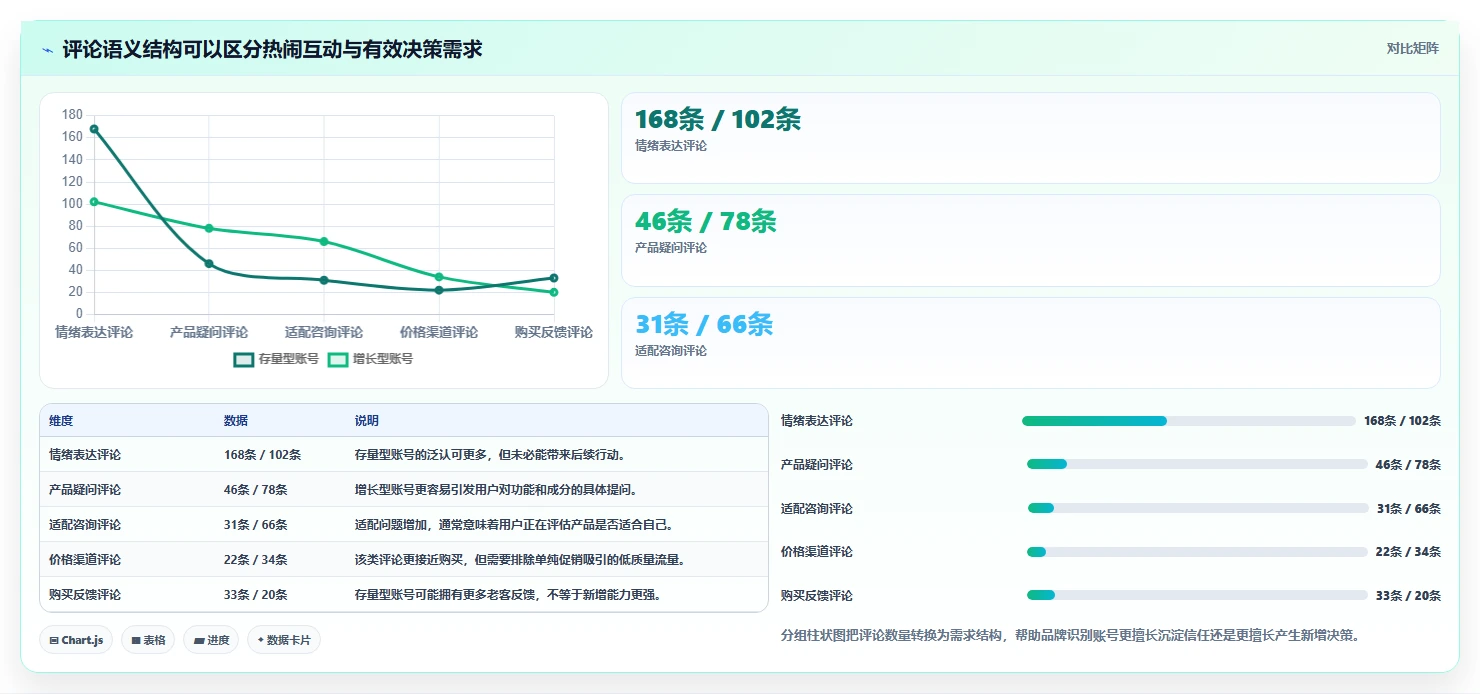Viewport: 1480px width, 694px height.
Task: Click the 数据卡片 tag
Action: (284, 640)
